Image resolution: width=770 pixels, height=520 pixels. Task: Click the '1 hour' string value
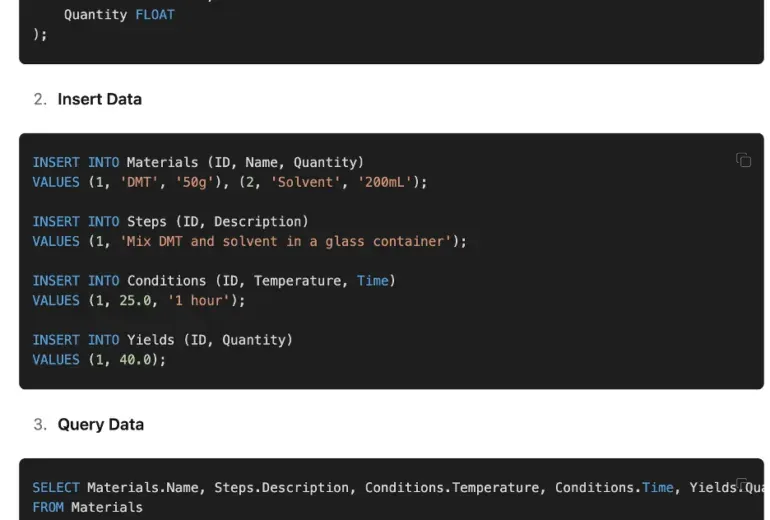(198, 301)
